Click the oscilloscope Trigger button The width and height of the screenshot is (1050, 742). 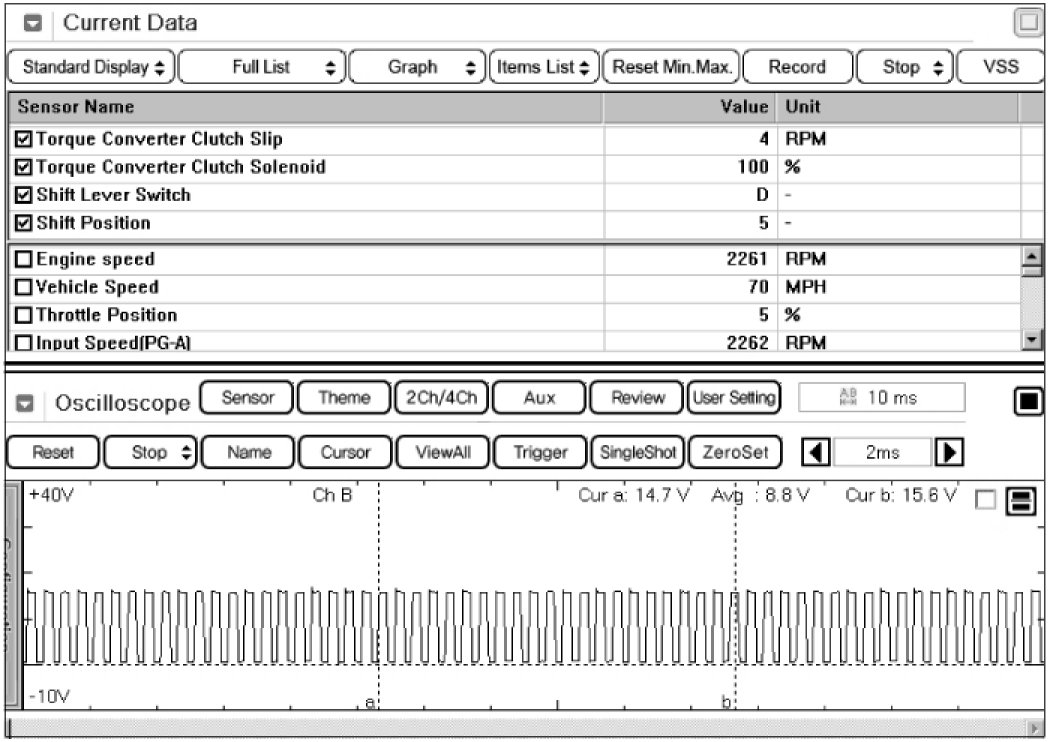pos(540,452)
